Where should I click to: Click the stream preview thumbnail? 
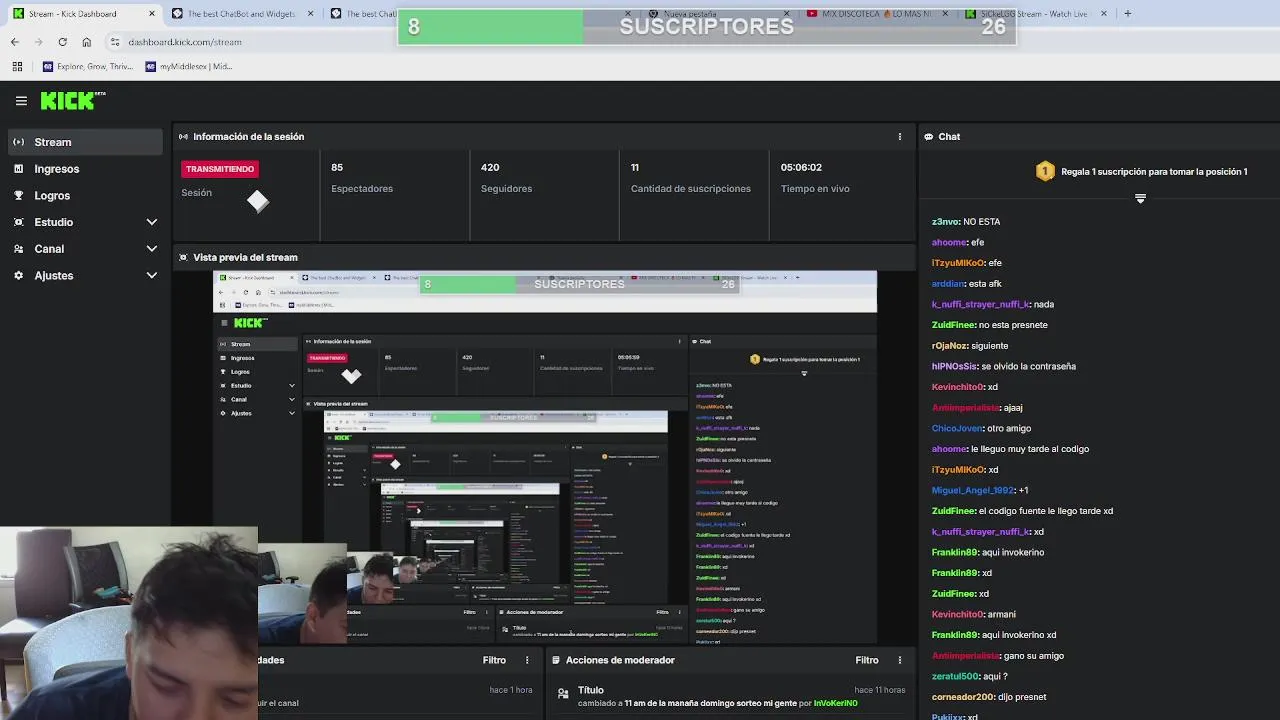(545, 457)
